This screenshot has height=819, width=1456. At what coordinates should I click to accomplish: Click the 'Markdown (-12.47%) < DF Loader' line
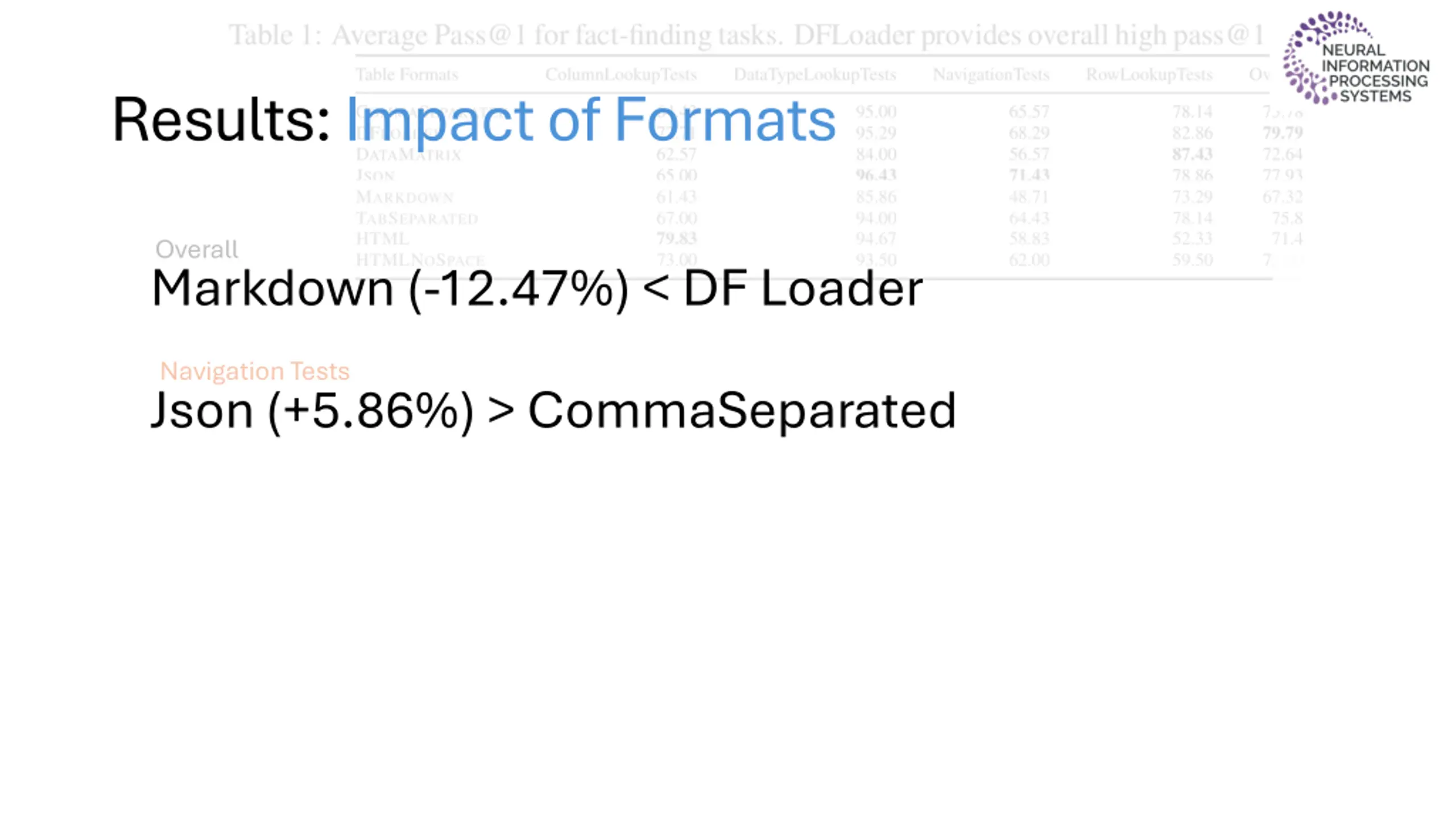click(537, 289)
